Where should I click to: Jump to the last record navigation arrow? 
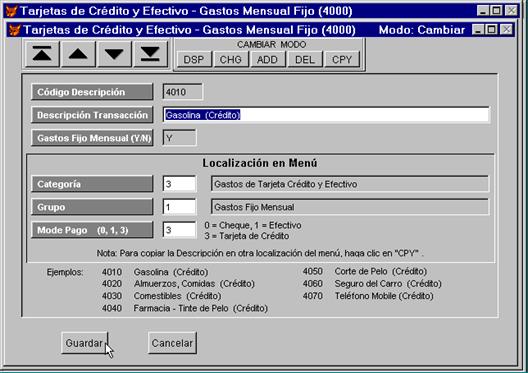tap(150, 54)
